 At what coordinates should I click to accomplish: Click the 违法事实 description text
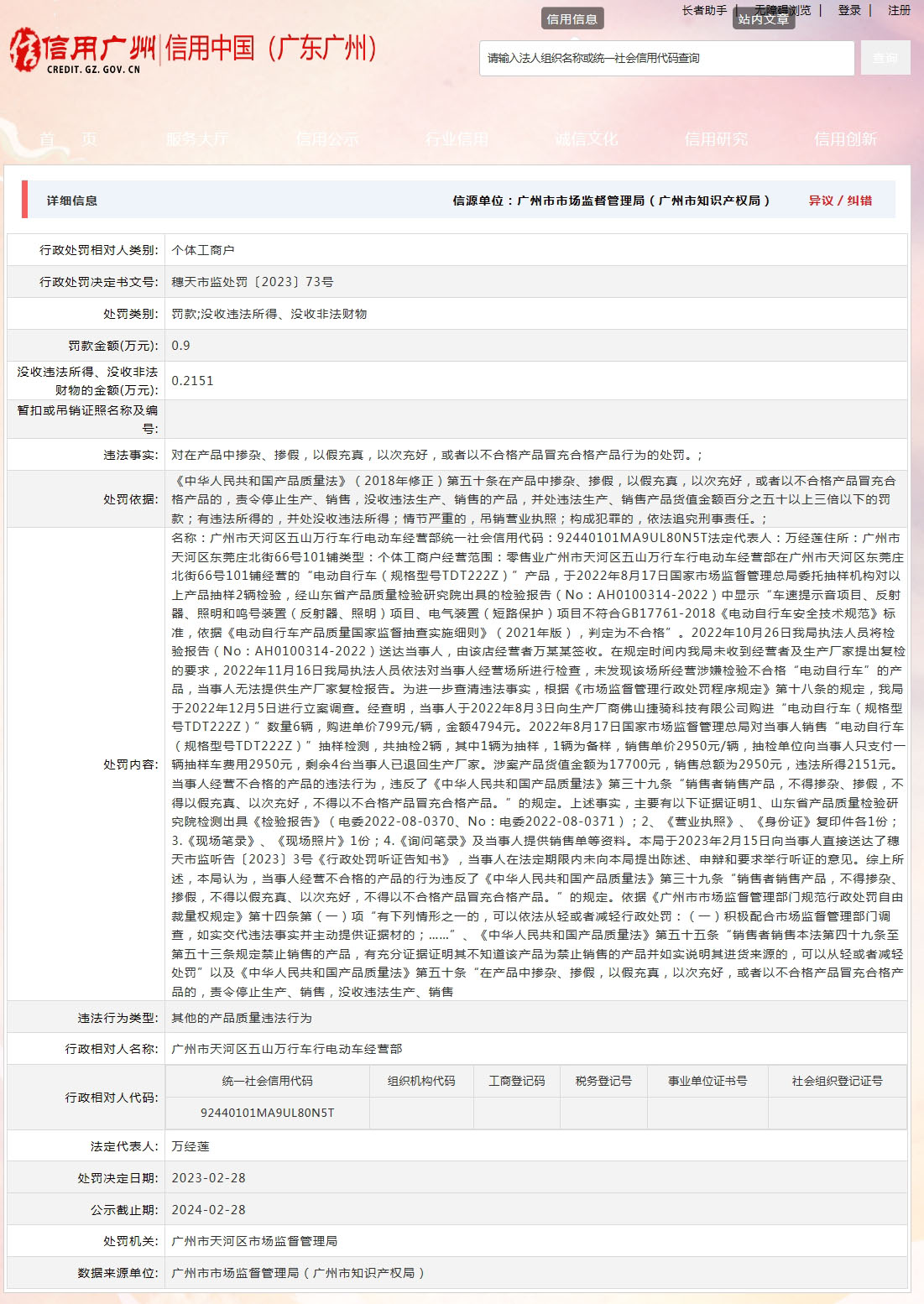(x=437, y=455)
